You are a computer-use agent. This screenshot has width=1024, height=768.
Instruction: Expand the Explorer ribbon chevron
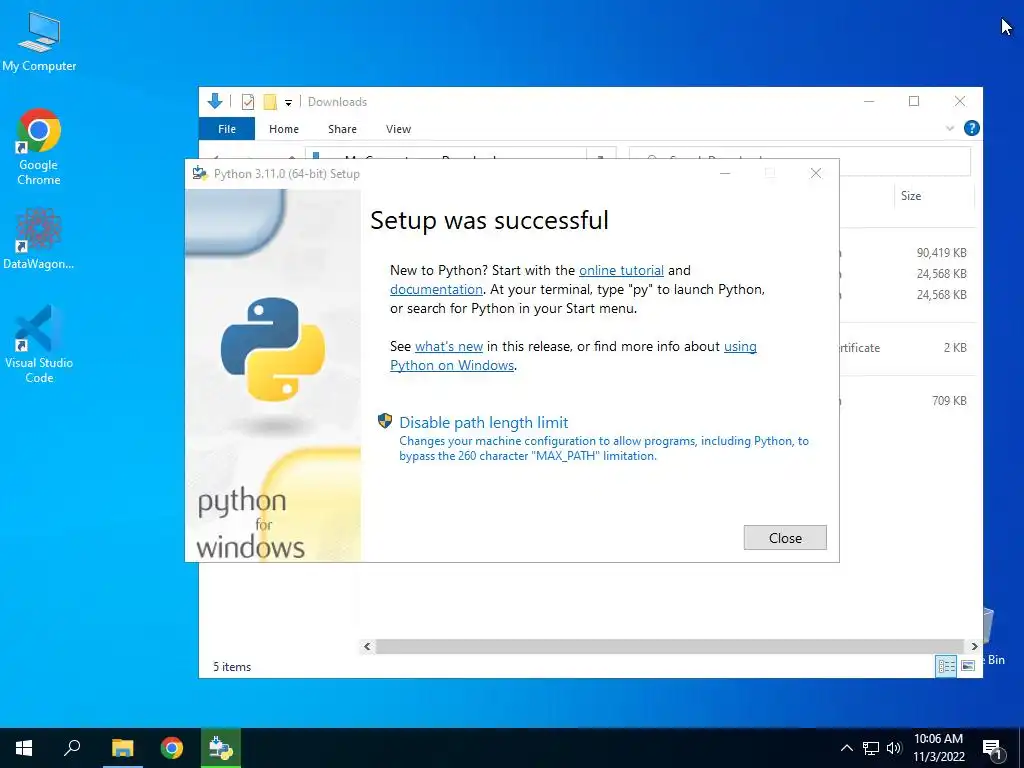coord(950,129)
